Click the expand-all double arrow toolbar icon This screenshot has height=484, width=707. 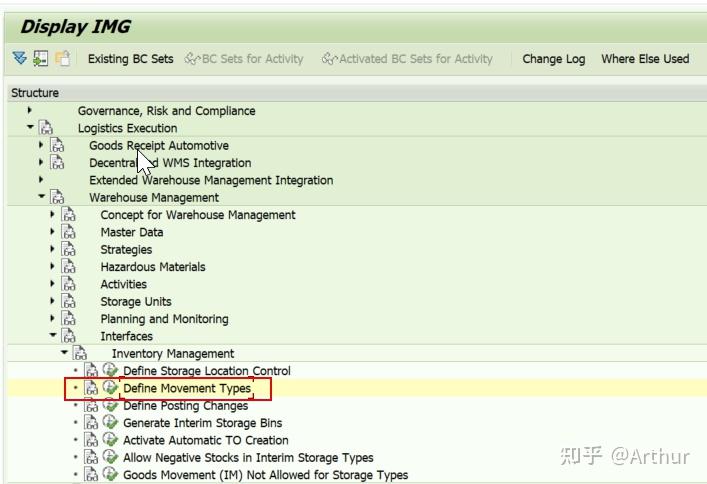point(20,59)
